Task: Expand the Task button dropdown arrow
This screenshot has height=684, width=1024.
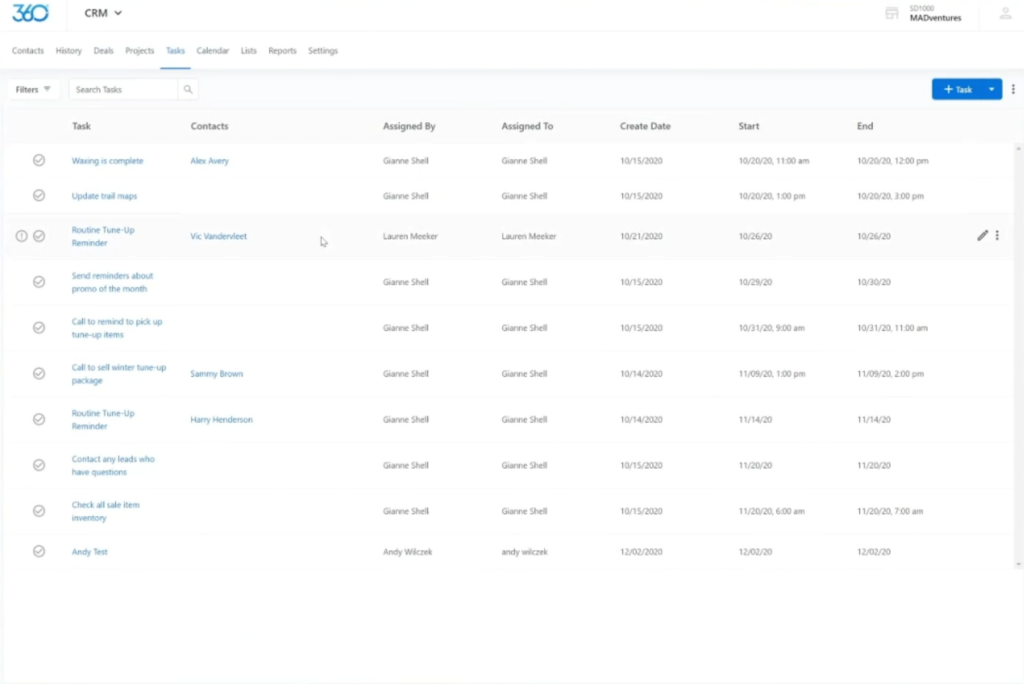Action: (x=993, y=89)
